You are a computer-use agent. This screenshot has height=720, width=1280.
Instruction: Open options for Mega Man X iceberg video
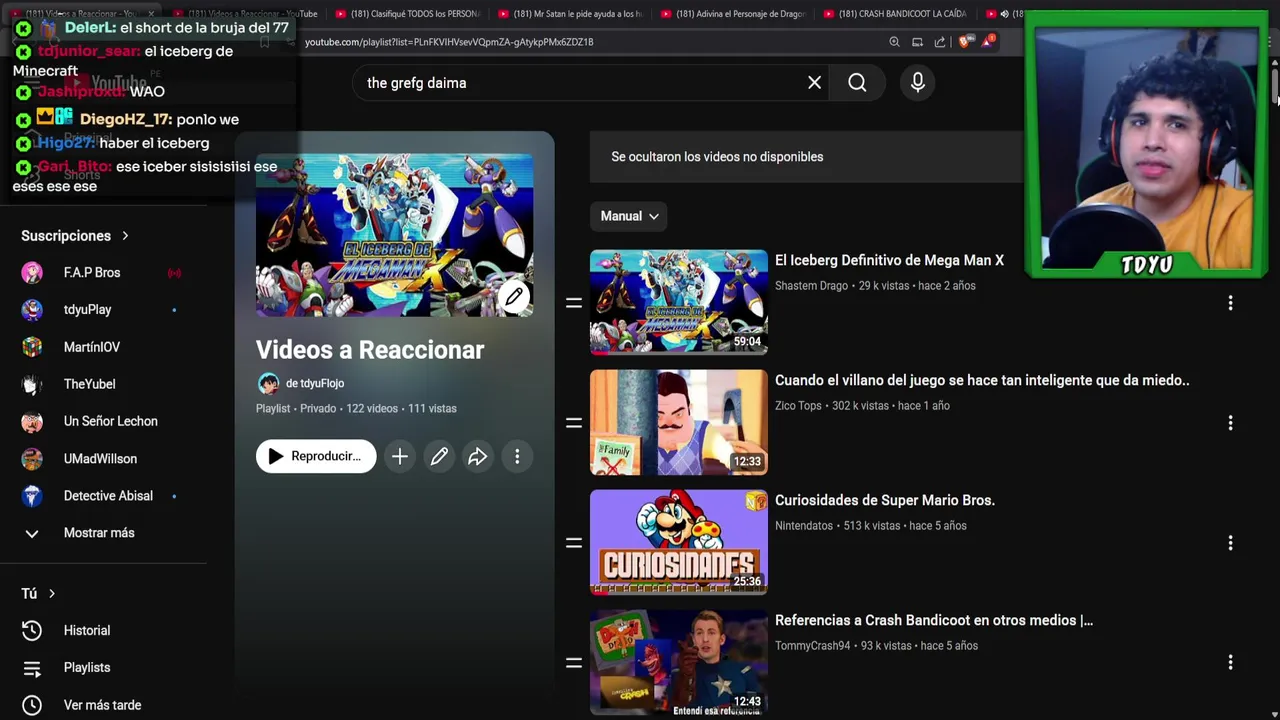click(1230, 302)
